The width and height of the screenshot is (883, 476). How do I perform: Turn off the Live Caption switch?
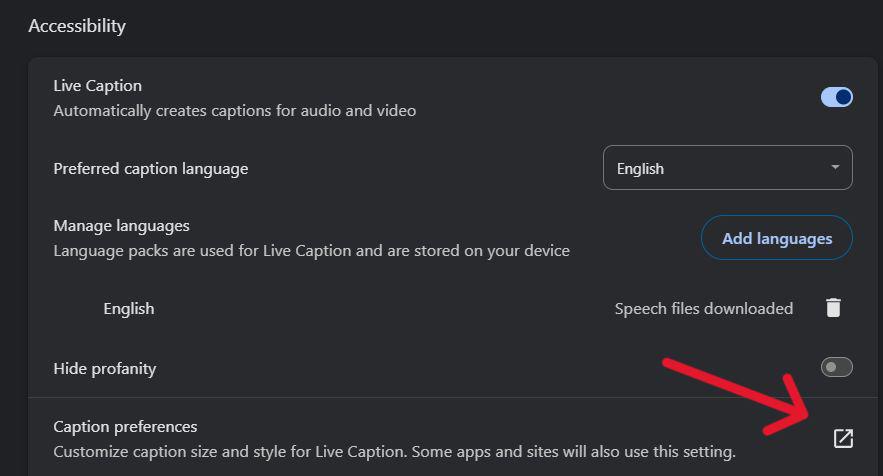tap(836, 97)
